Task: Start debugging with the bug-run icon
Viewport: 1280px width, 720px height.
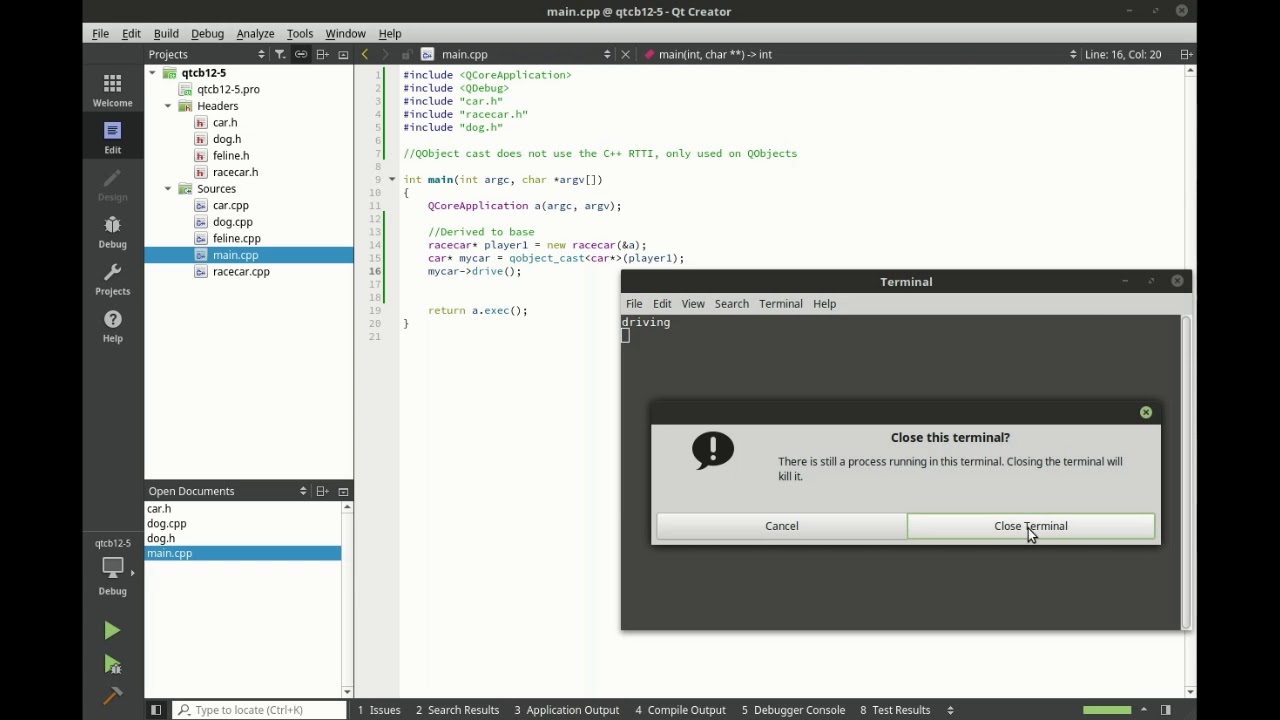Action: click(x=112, y=664)
